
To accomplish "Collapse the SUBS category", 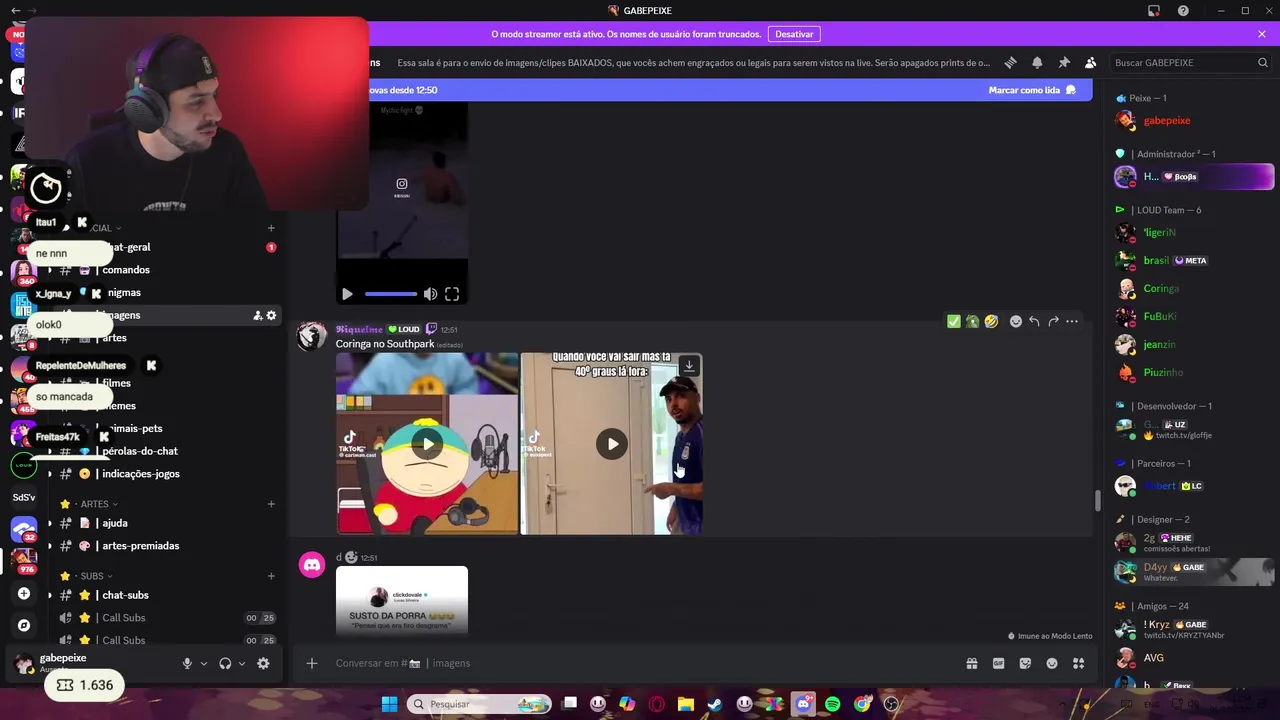I will pos(92,576).
